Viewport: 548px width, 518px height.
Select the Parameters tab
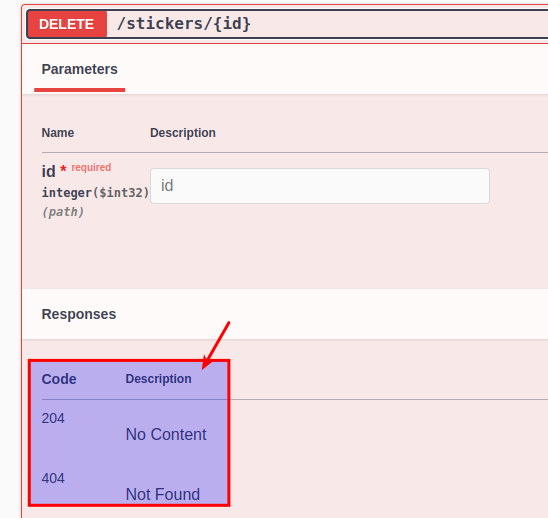80,69
